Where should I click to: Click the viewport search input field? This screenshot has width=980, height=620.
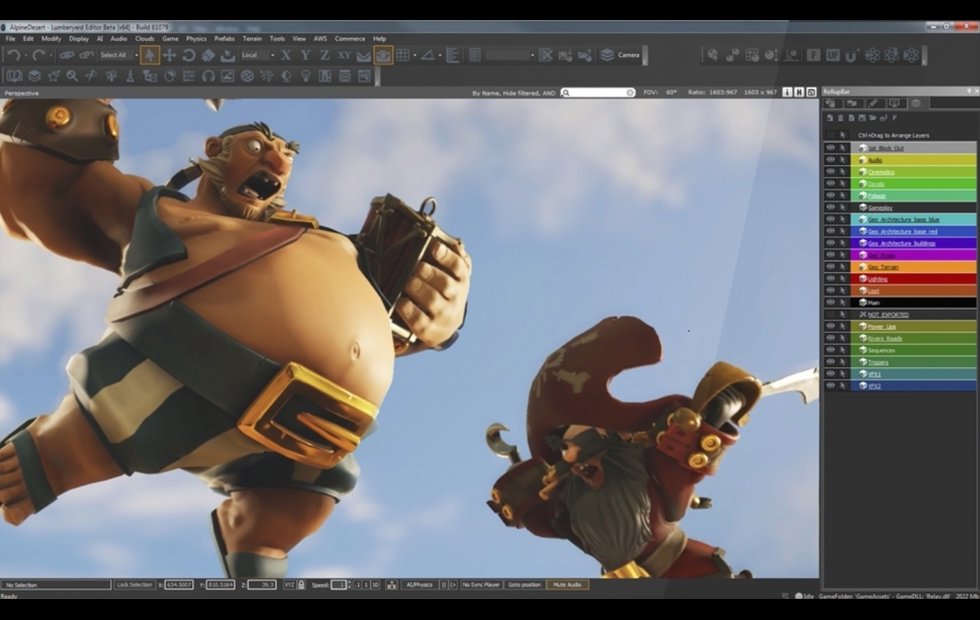coord(598,92)
